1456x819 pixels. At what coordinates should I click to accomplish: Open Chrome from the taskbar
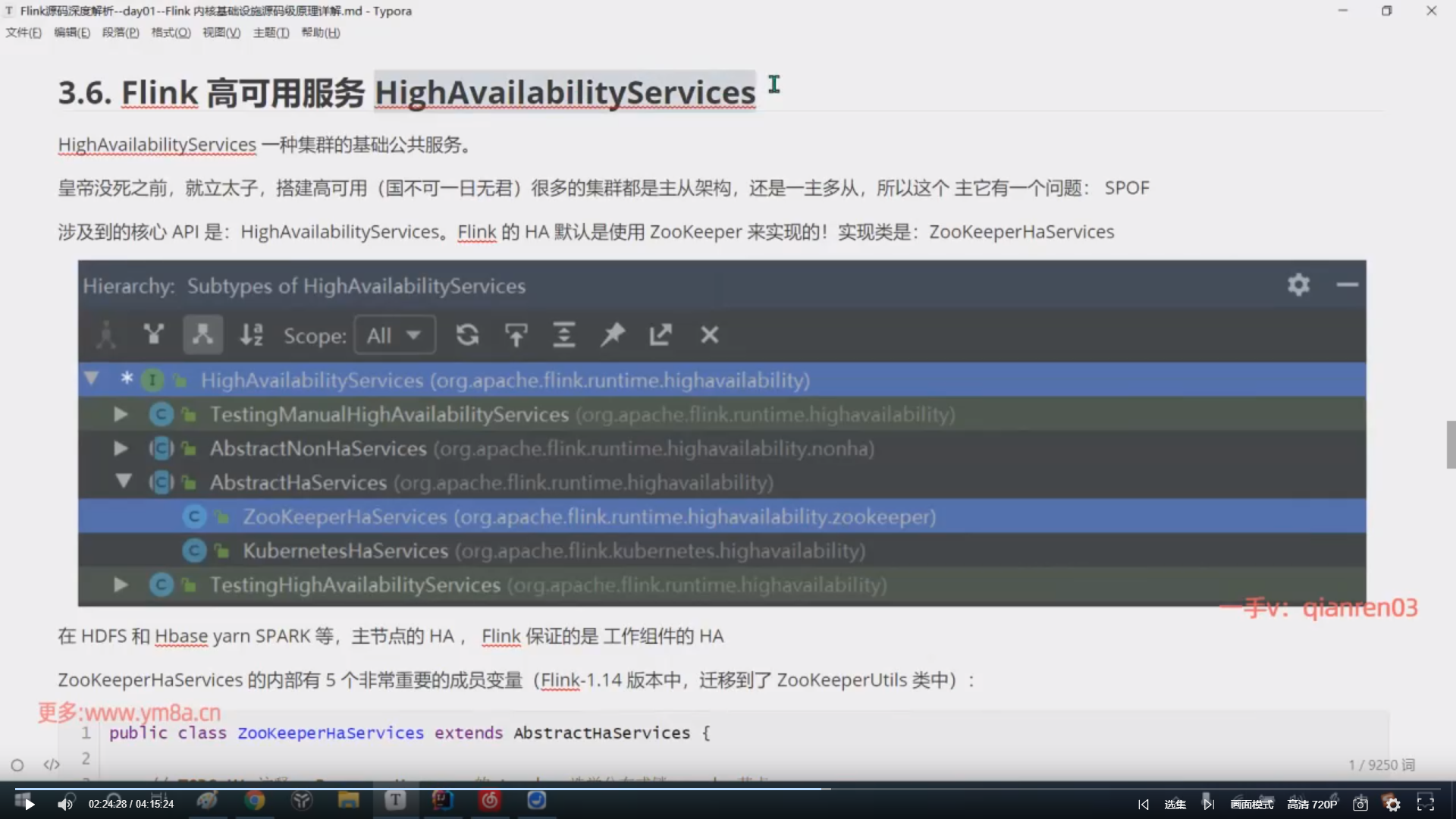click(x=255, y=801)
